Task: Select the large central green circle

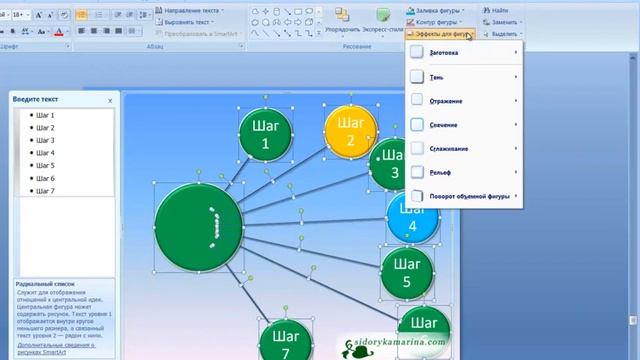Action: tap(199, 227)
